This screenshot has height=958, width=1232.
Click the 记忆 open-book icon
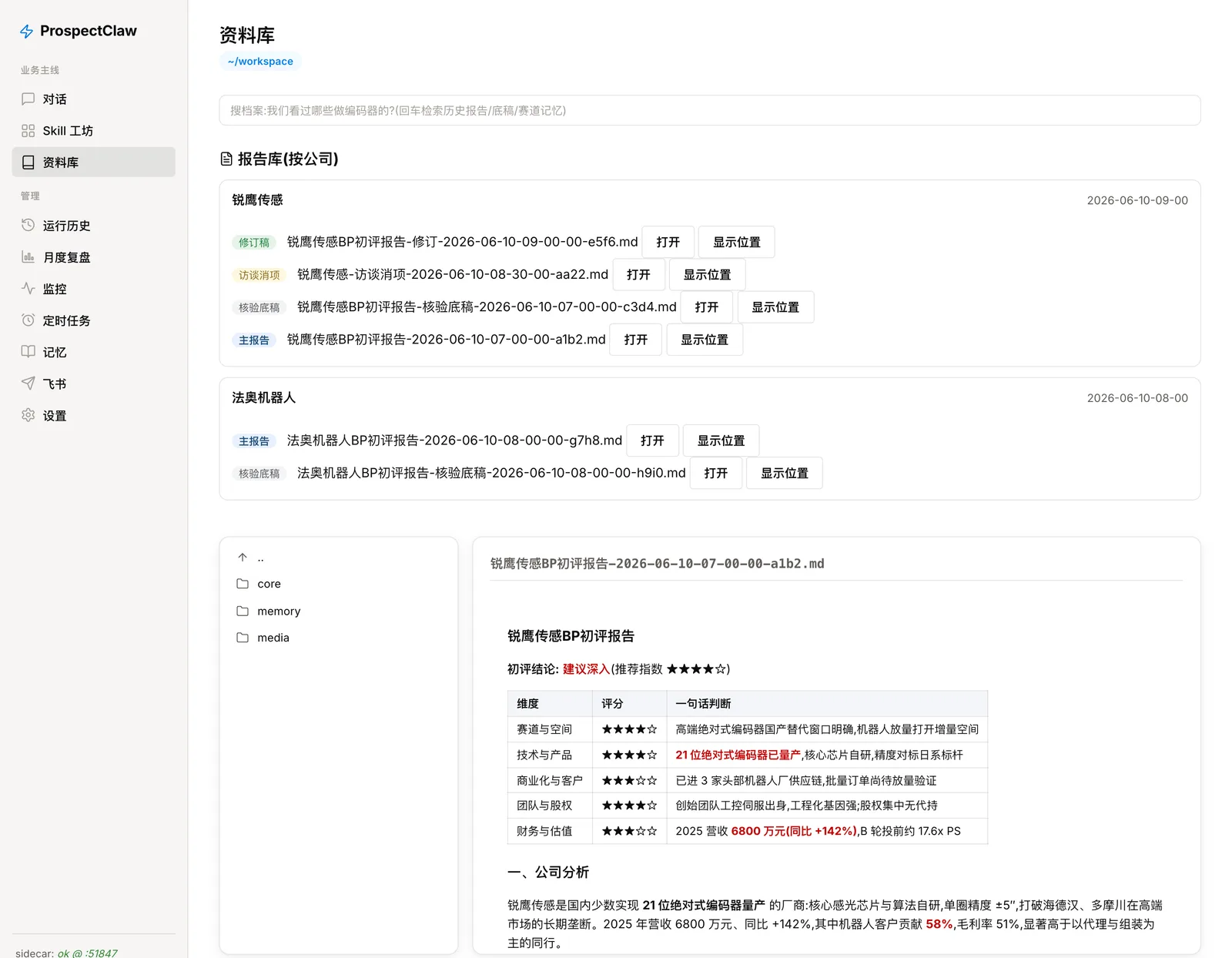(x=28, y=352)
